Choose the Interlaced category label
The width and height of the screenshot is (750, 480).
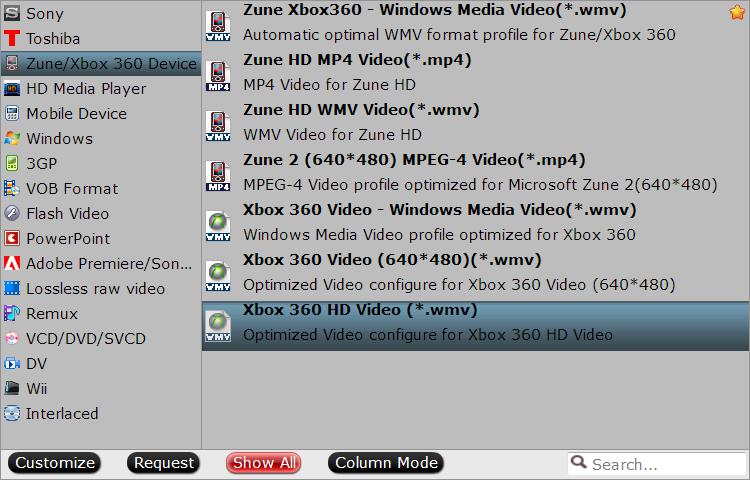(62, 413)
